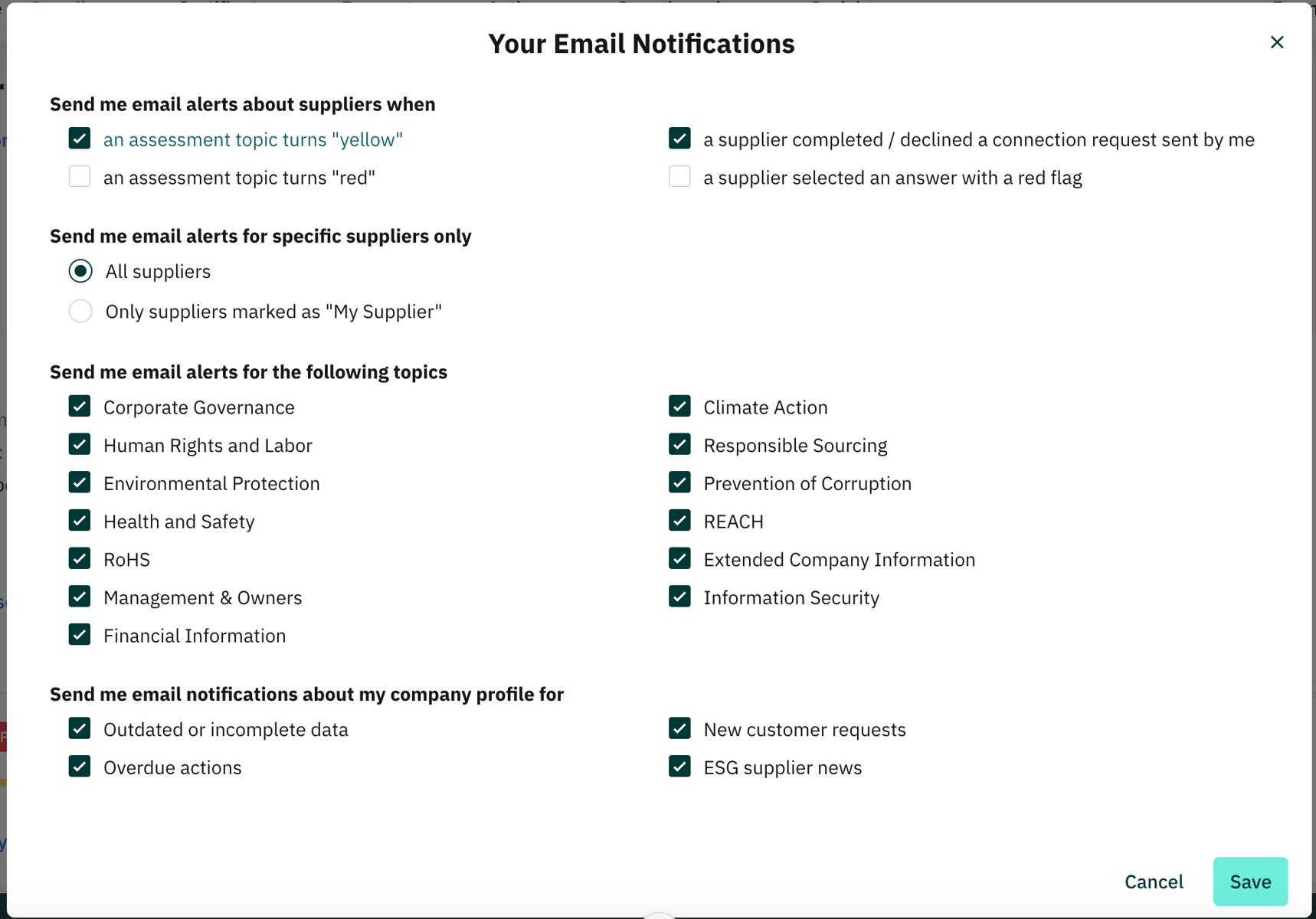Viewport: 1316px width, 919px height.
Task: Toggle Health and Safety email alerts
Action: coord(79,521)
